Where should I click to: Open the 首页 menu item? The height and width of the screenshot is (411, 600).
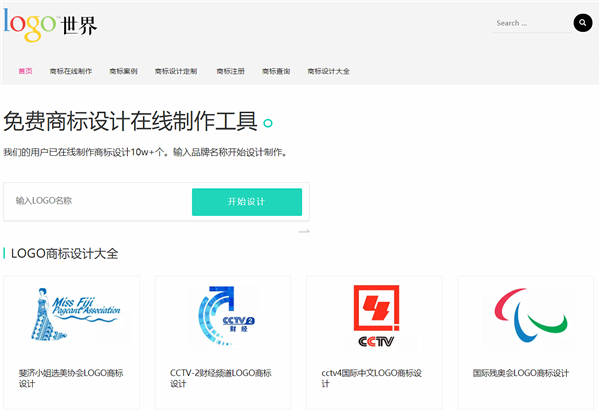25,71
